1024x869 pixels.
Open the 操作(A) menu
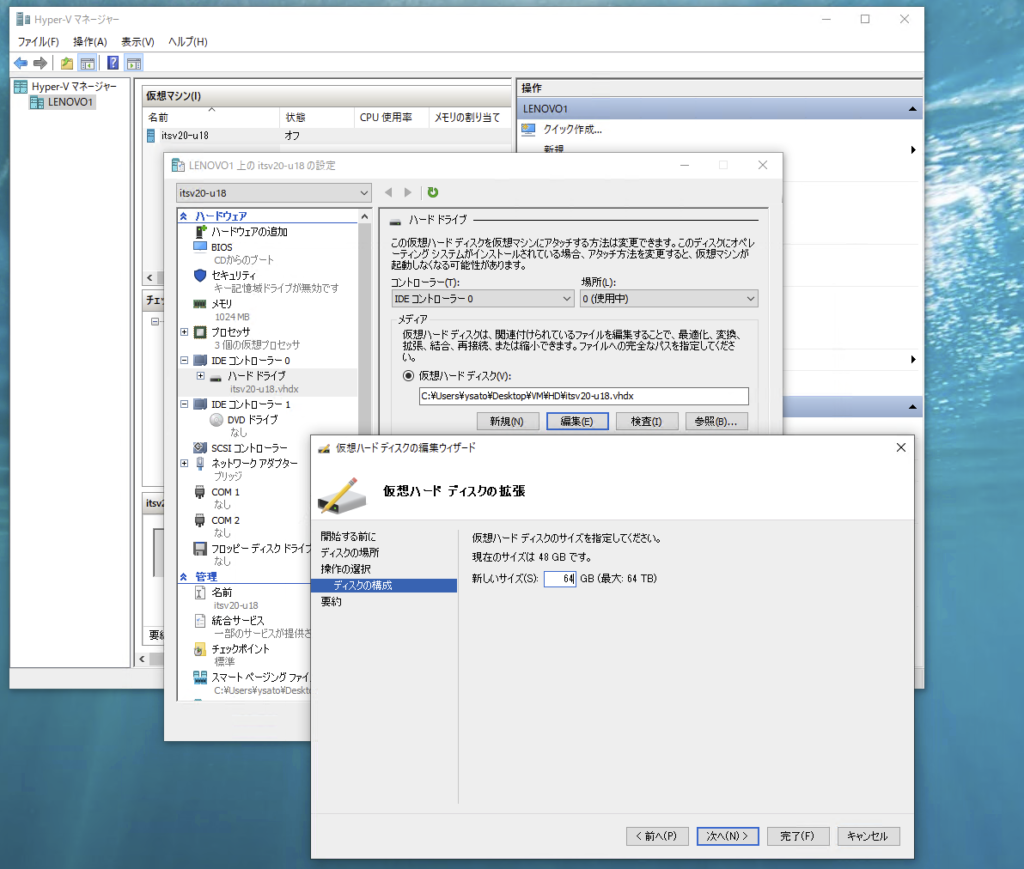tap(90, 41)
